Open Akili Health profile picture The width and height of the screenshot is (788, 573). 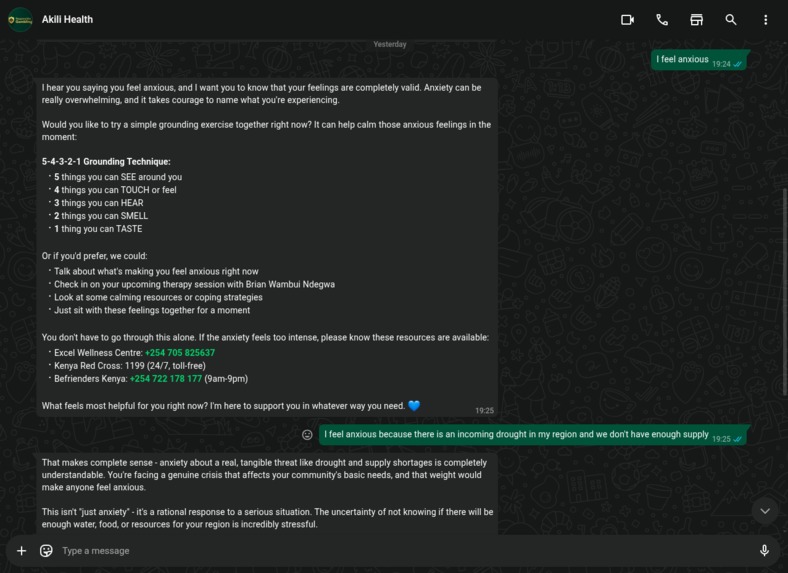20,20
